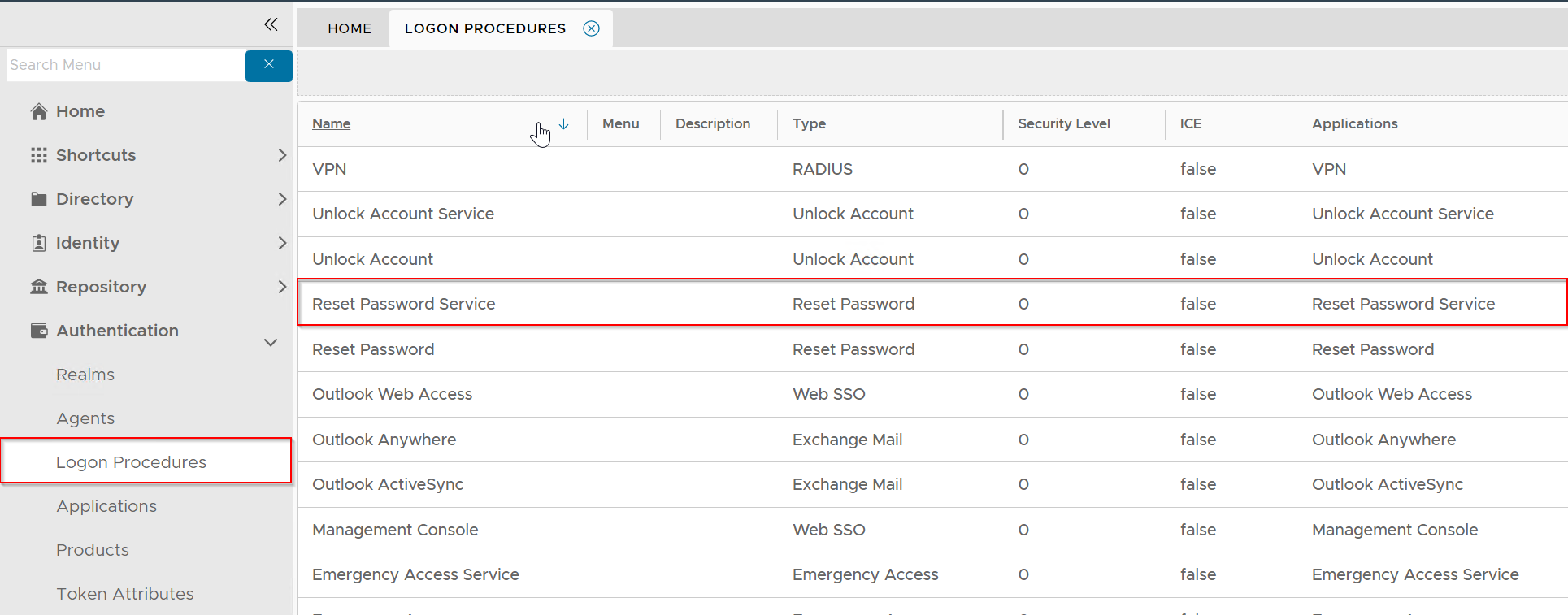Open Applications in the Authentication menu
Screen dimensions: 1568x615
pos(106,506)
